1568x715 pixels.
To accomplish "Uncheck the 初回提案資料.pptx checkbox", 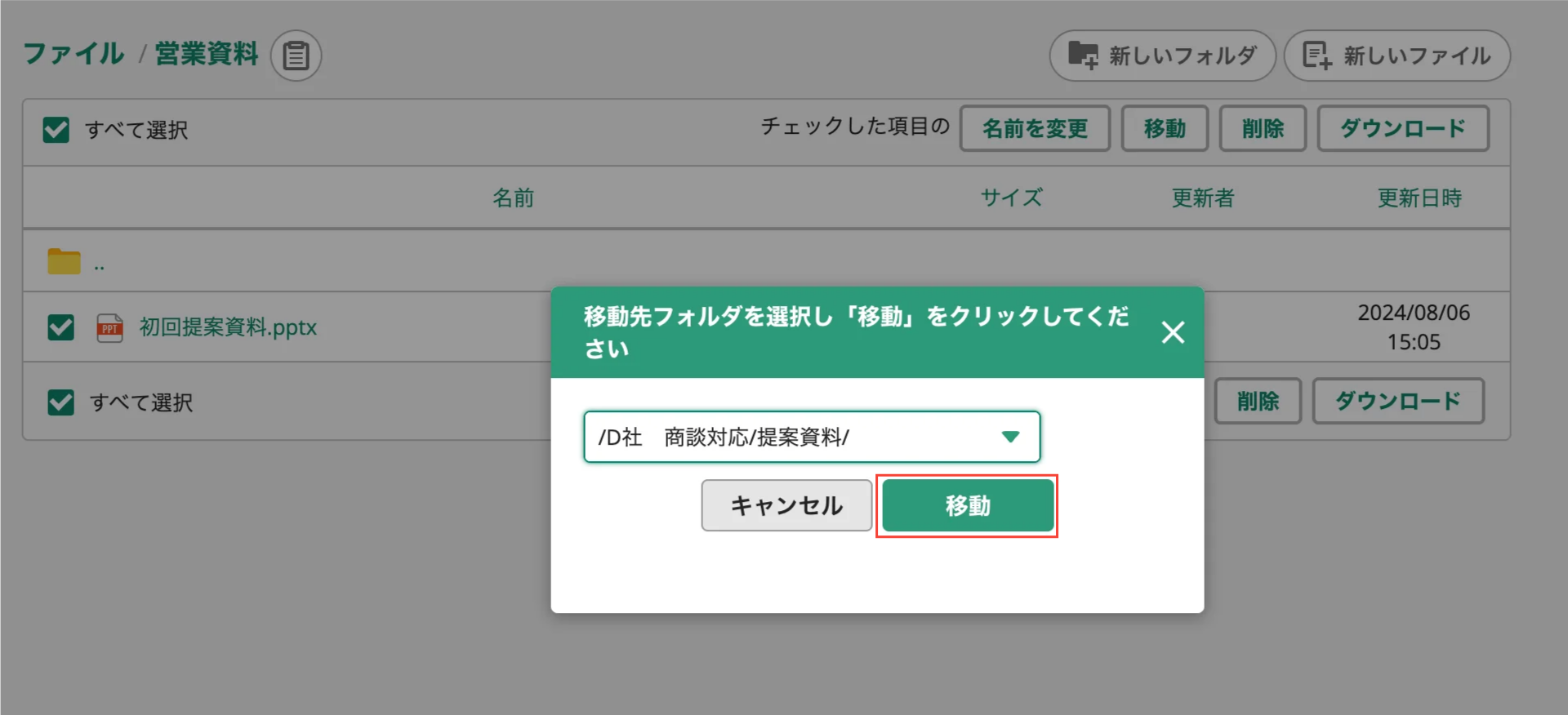I will pos(60,327).
